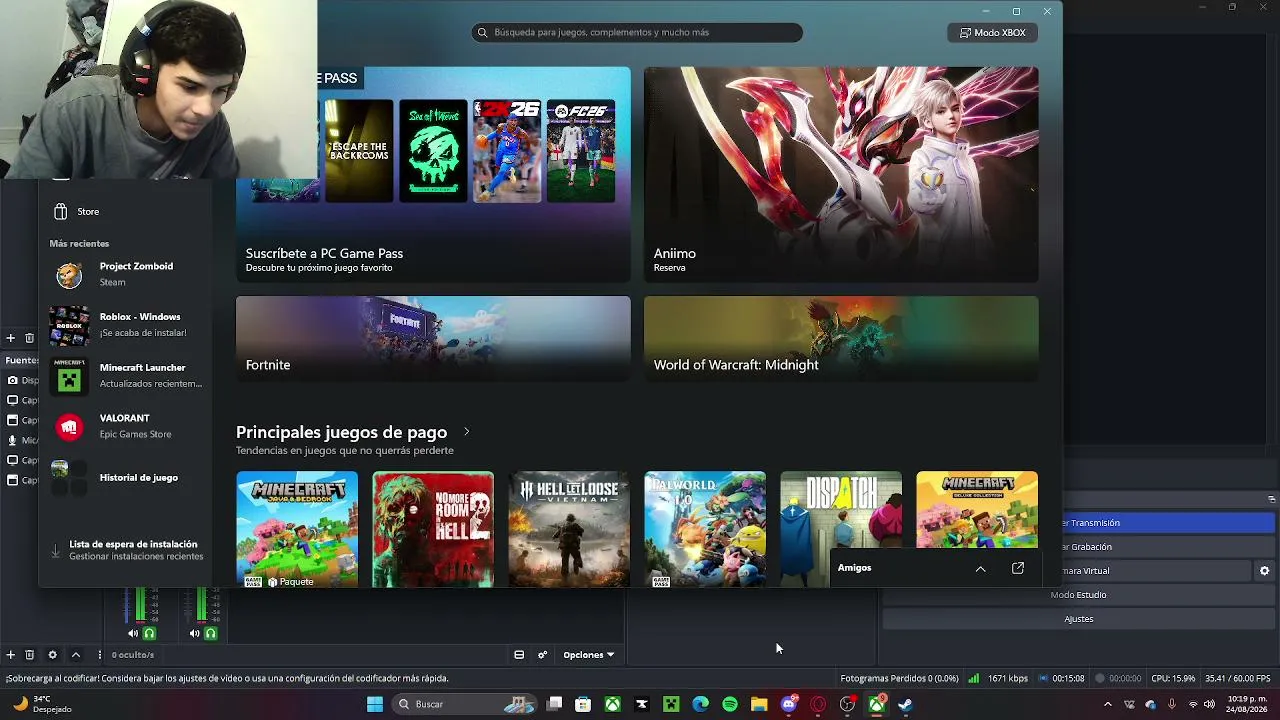Pop out the Amigos panel

click(x=1018, y=568)
